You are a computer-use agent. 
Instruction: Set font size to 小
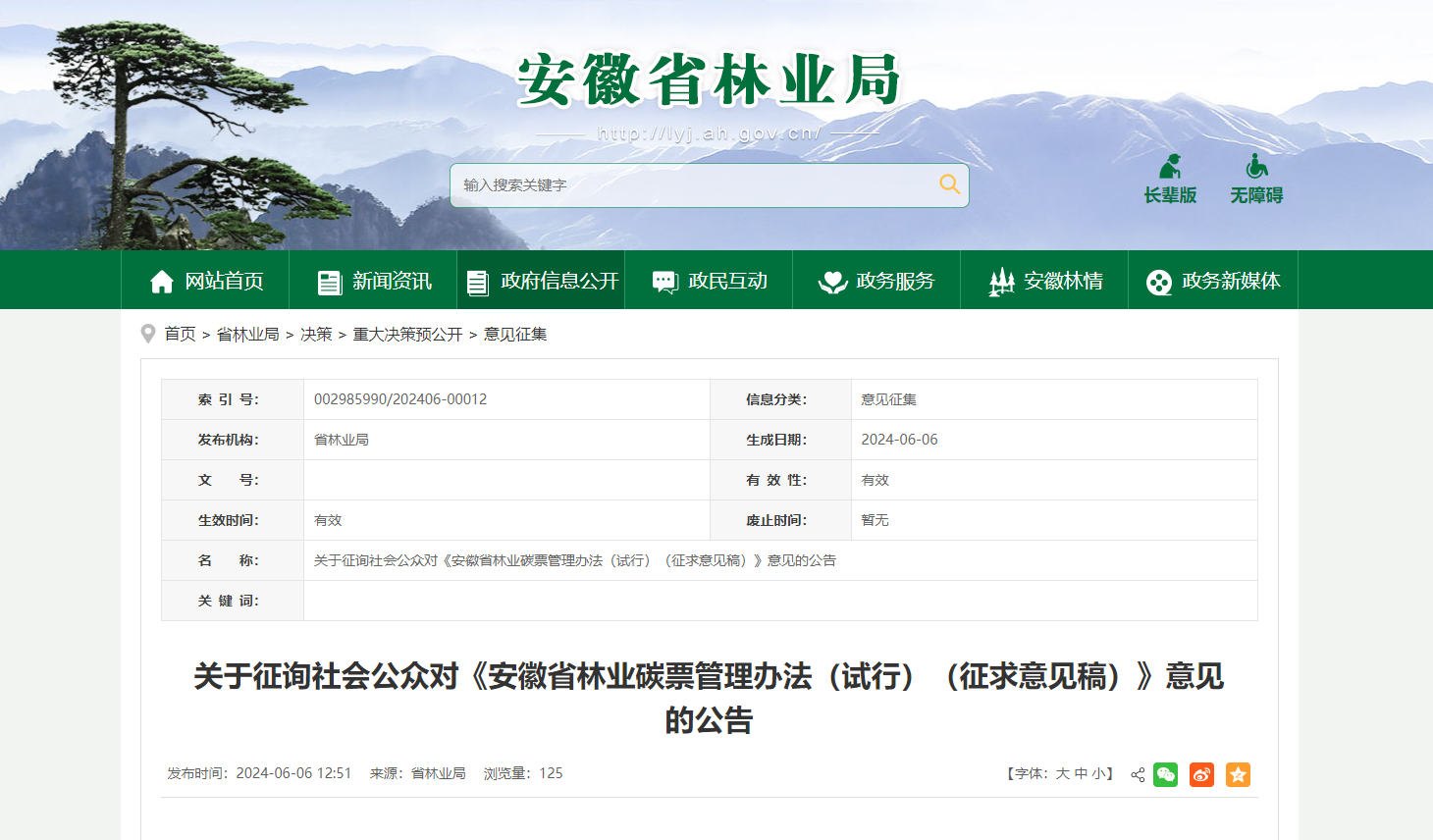click(x=1098, y=774)
